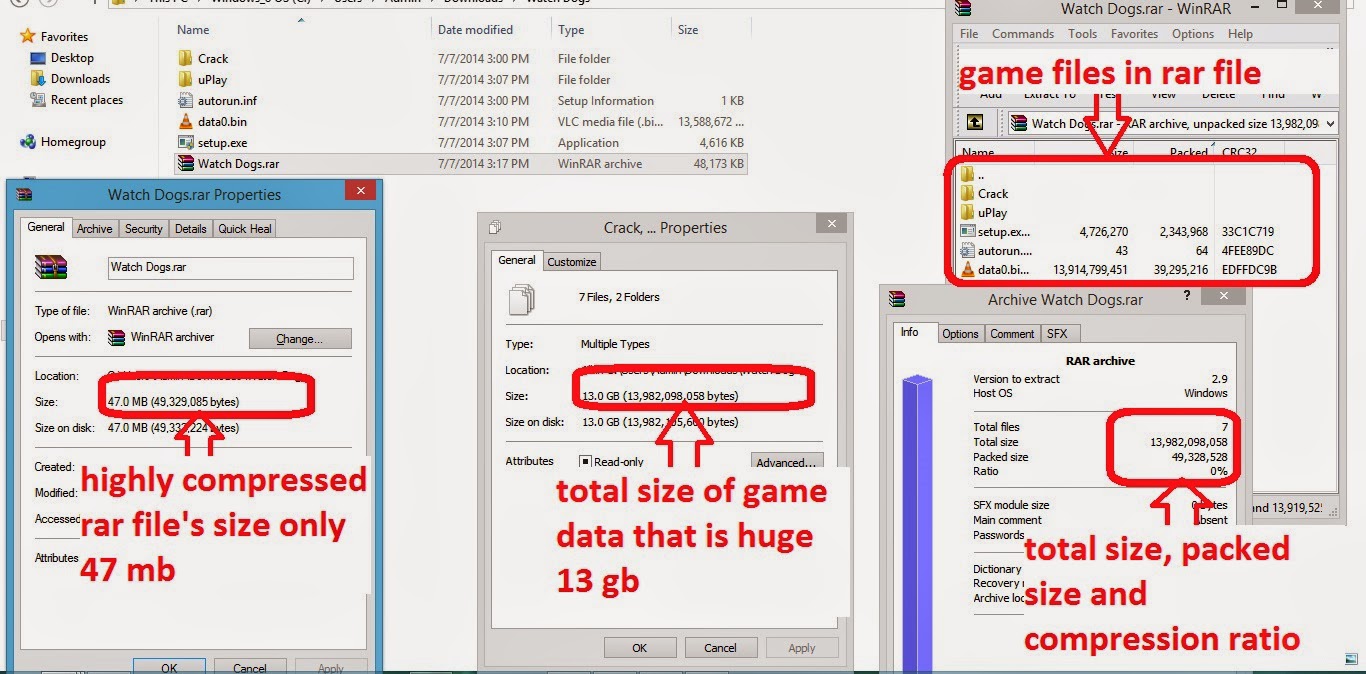
Task: Open WinRAR Favorites menu
Action: pos(1134,34)
